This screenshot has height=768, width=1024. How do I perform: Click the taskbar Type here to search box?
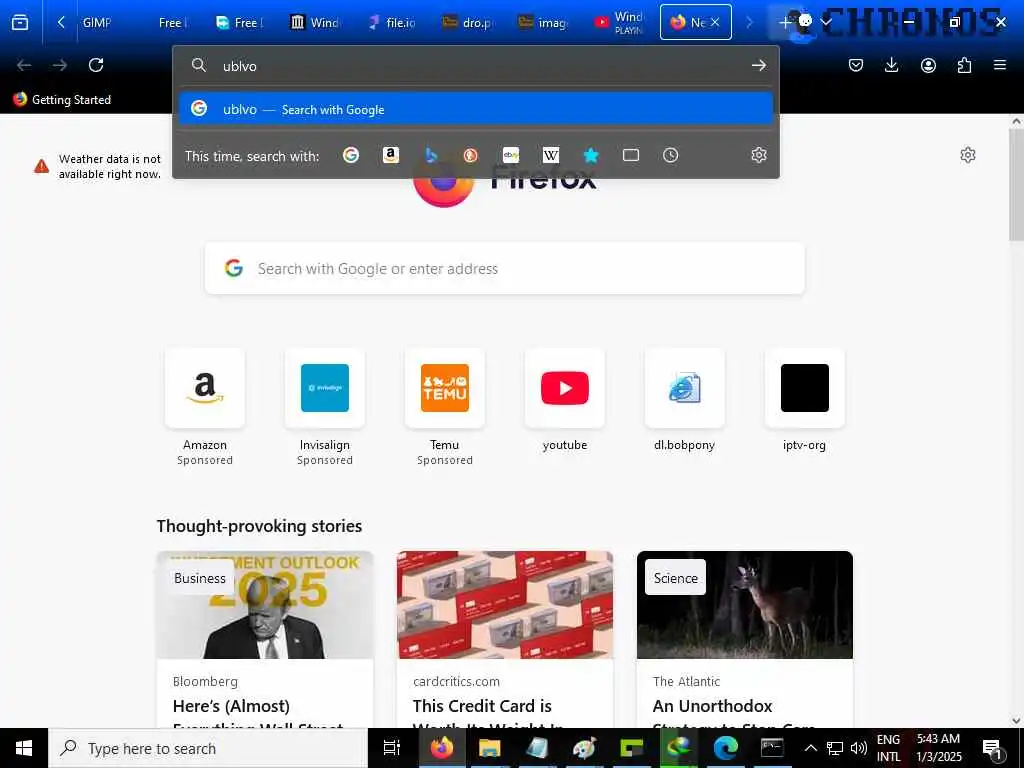coord(208,748)
